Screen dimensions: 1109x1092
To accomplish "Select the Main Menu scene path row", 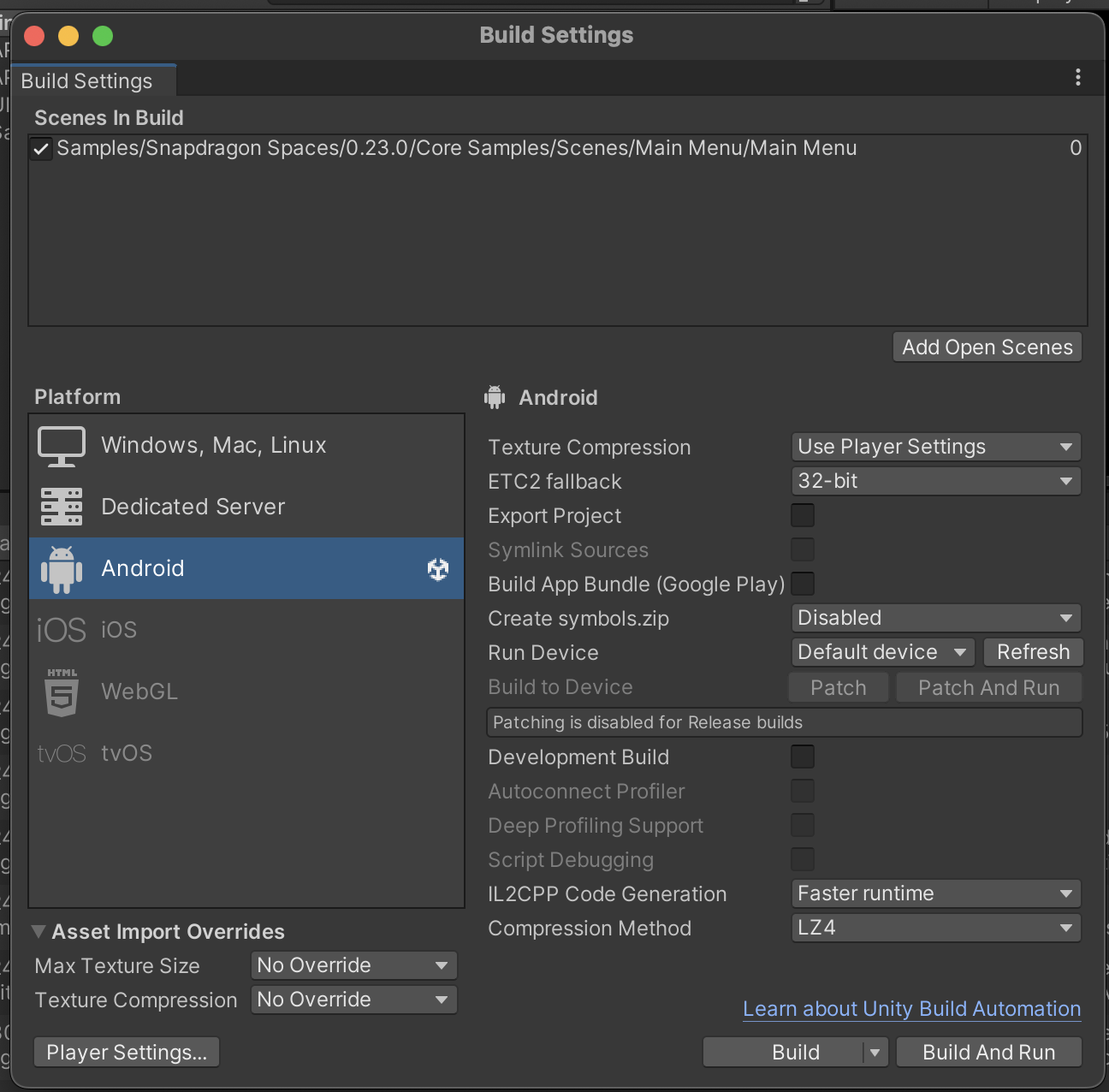I will 558,149.
